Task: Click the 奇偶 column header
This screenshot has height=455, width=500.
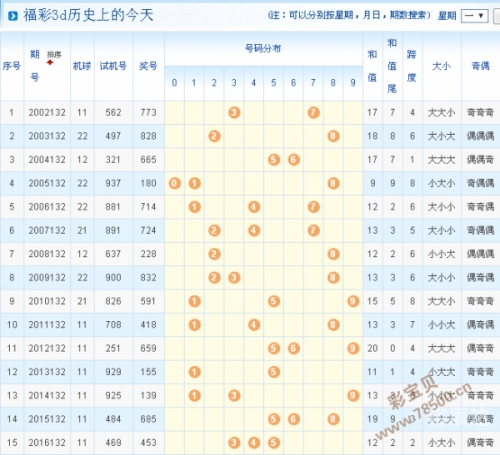Action: pyautogui.click(x=480, y=66)
